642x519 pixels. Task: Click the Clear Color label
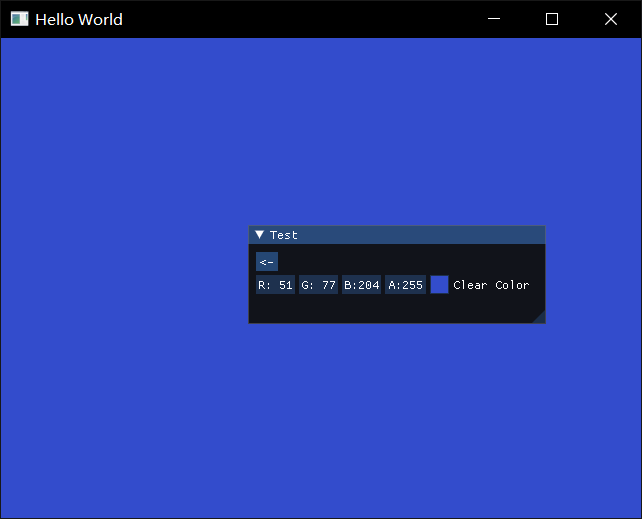coord(491,285)
